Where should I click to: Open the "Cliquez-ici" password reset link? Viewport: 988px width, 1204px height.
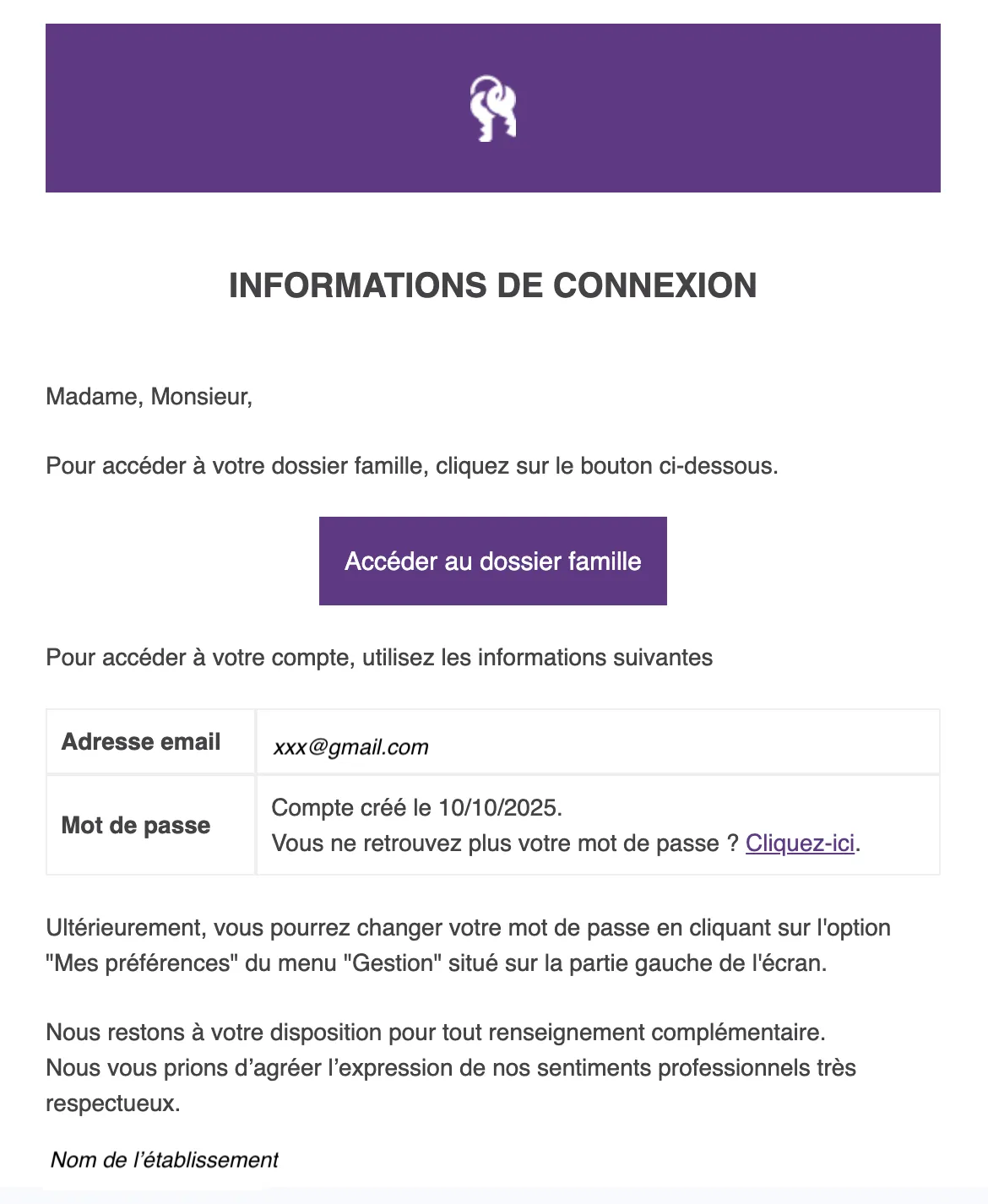tap(801, 843)
